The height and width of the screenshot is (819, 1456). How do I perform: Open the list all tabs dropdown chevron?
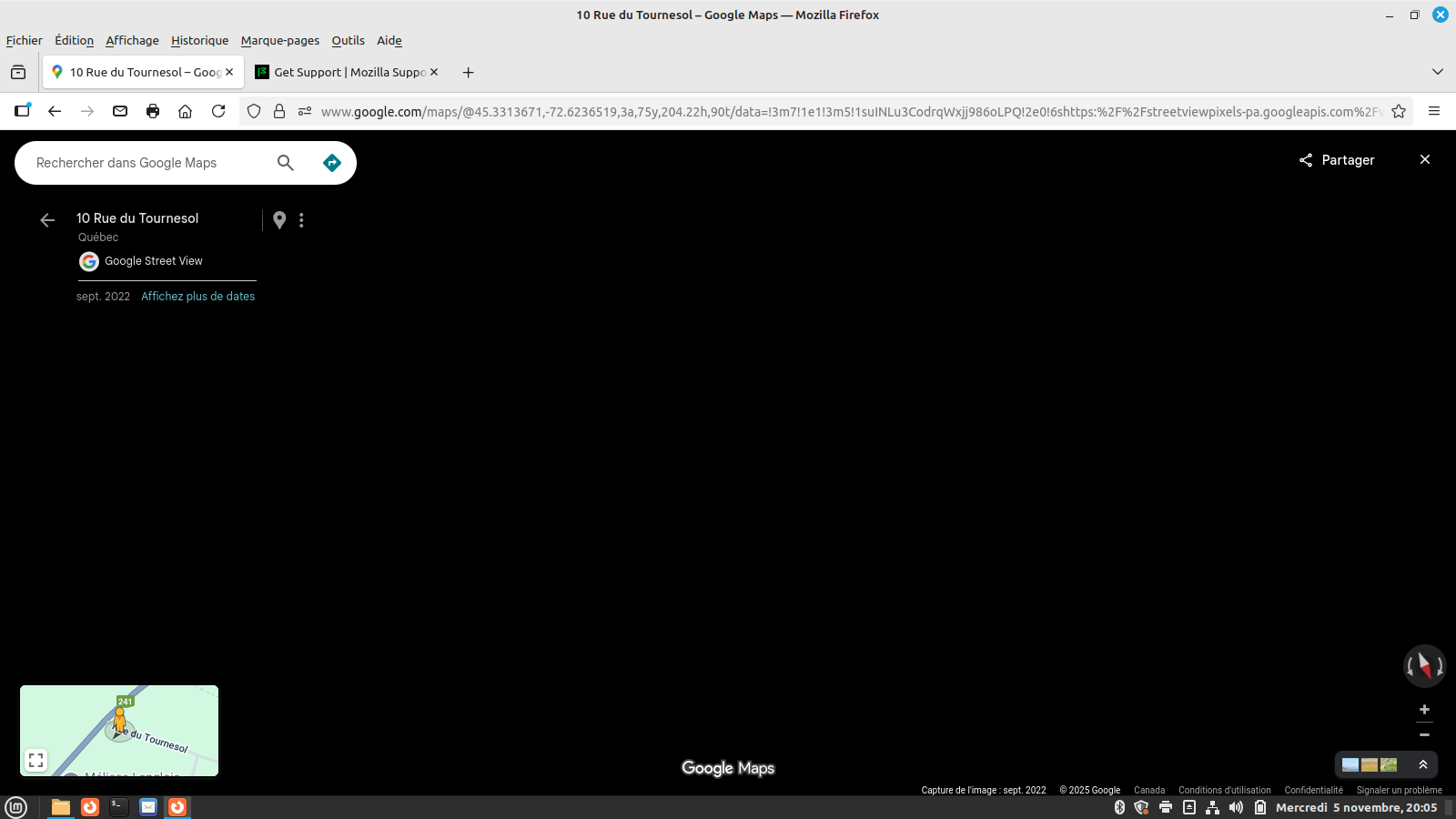click(1438, 73)
